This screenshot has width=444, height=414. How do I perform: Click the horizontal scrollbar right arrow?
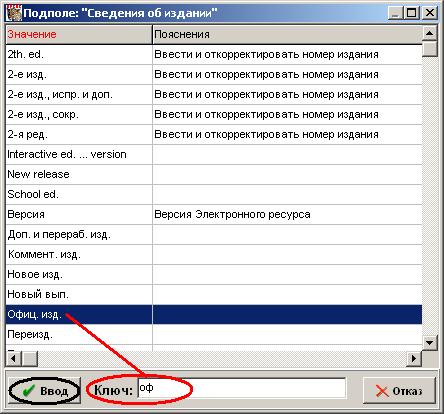414,359
